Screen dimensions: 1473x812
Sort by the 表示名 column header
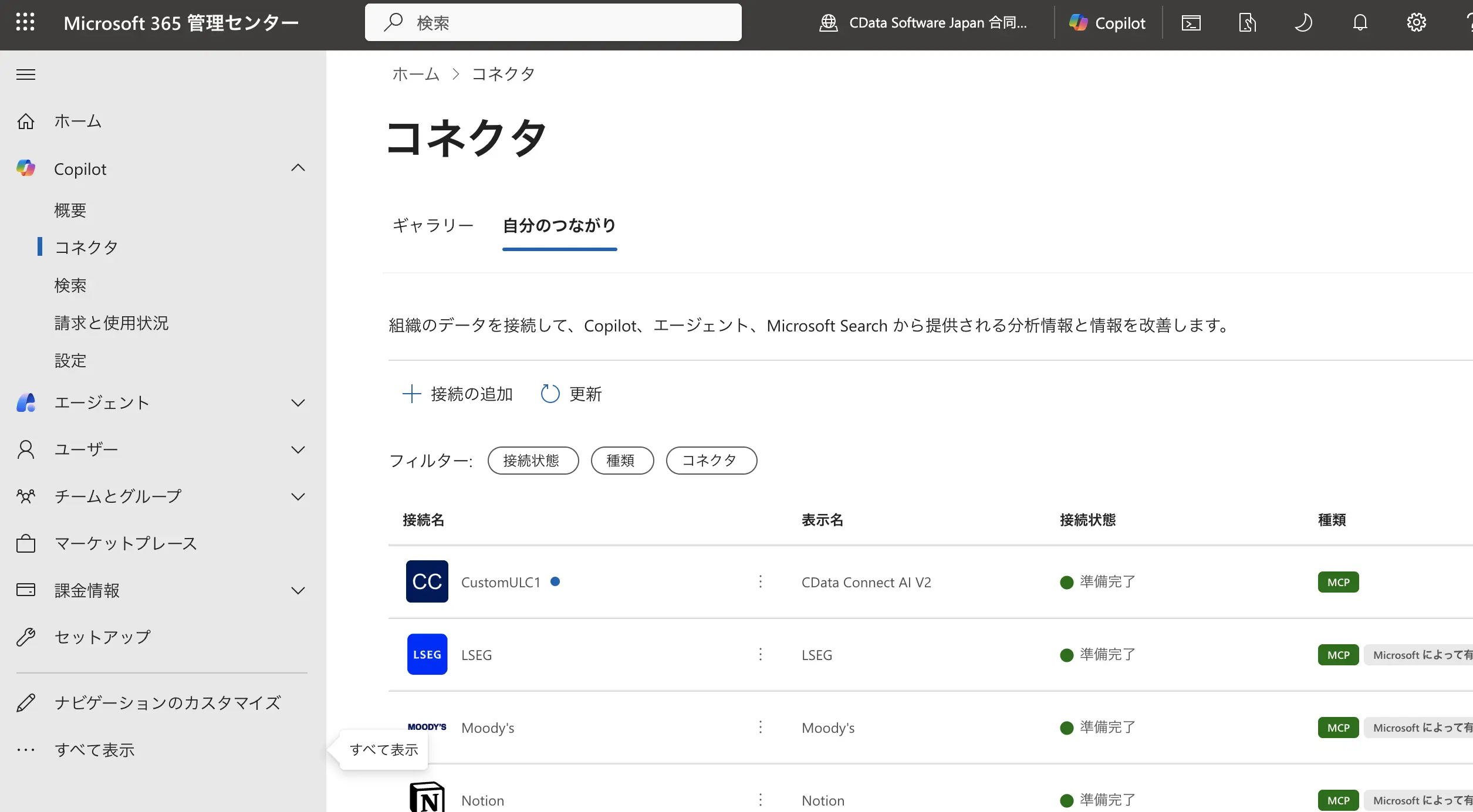[x=822, y=520]
